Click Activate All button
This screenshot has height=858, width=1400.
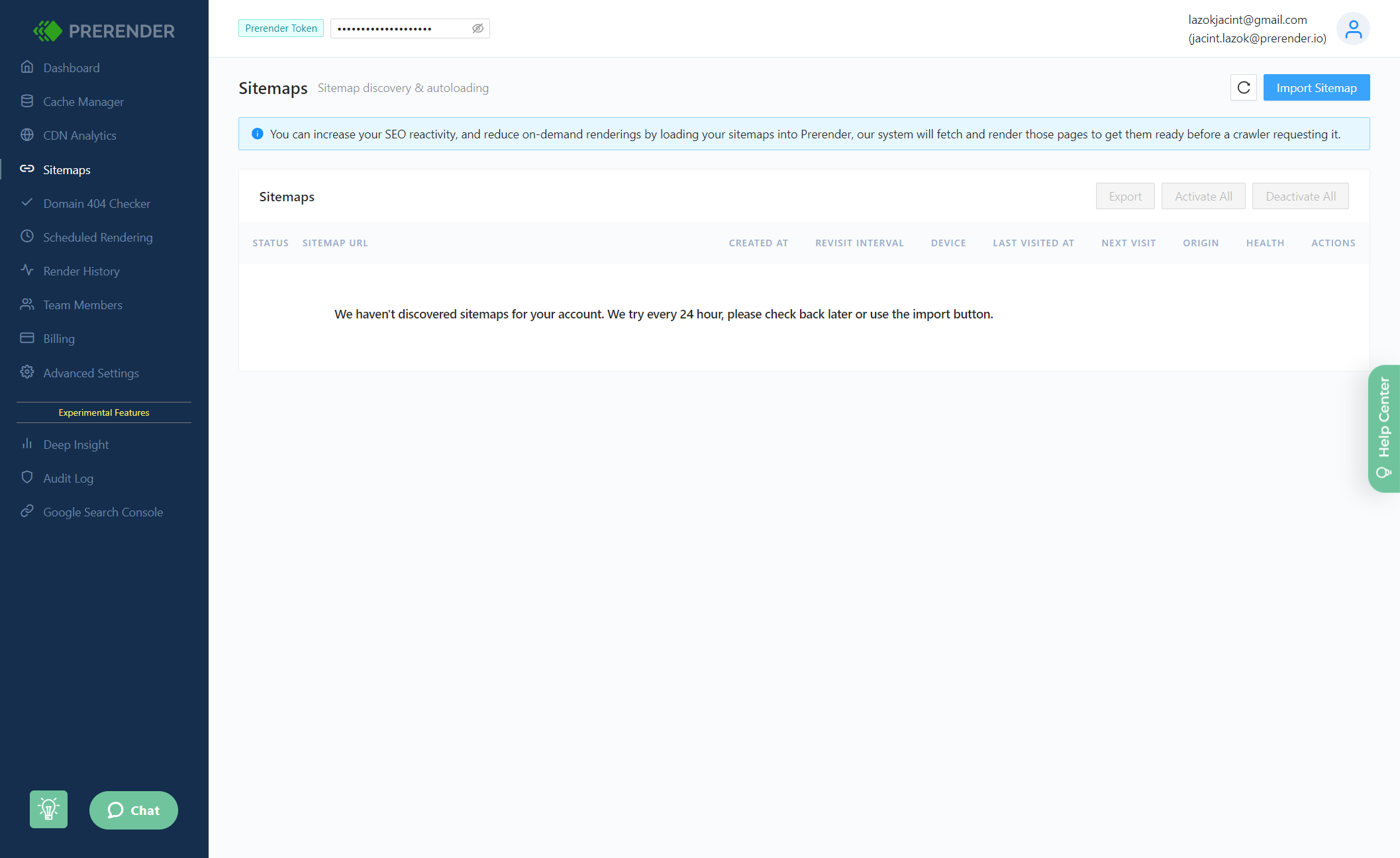click(1203, 196)
